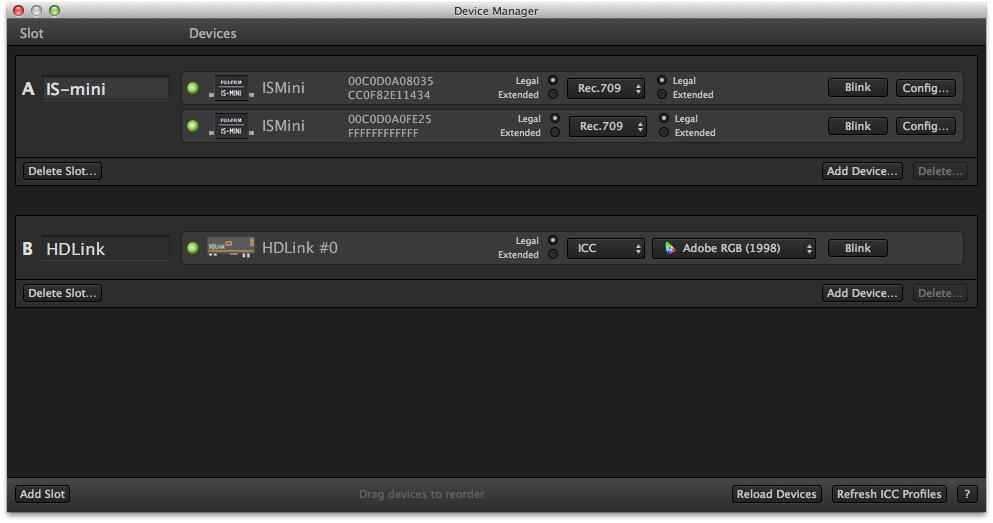Open help with the question mark button
The image size is (993, 523).
point(967,494)
